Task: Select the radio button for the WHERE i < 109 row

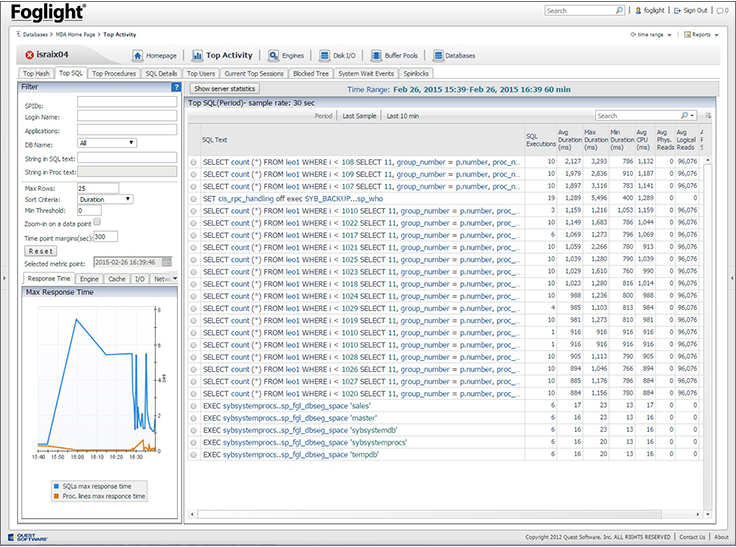Action: point(193,174)
